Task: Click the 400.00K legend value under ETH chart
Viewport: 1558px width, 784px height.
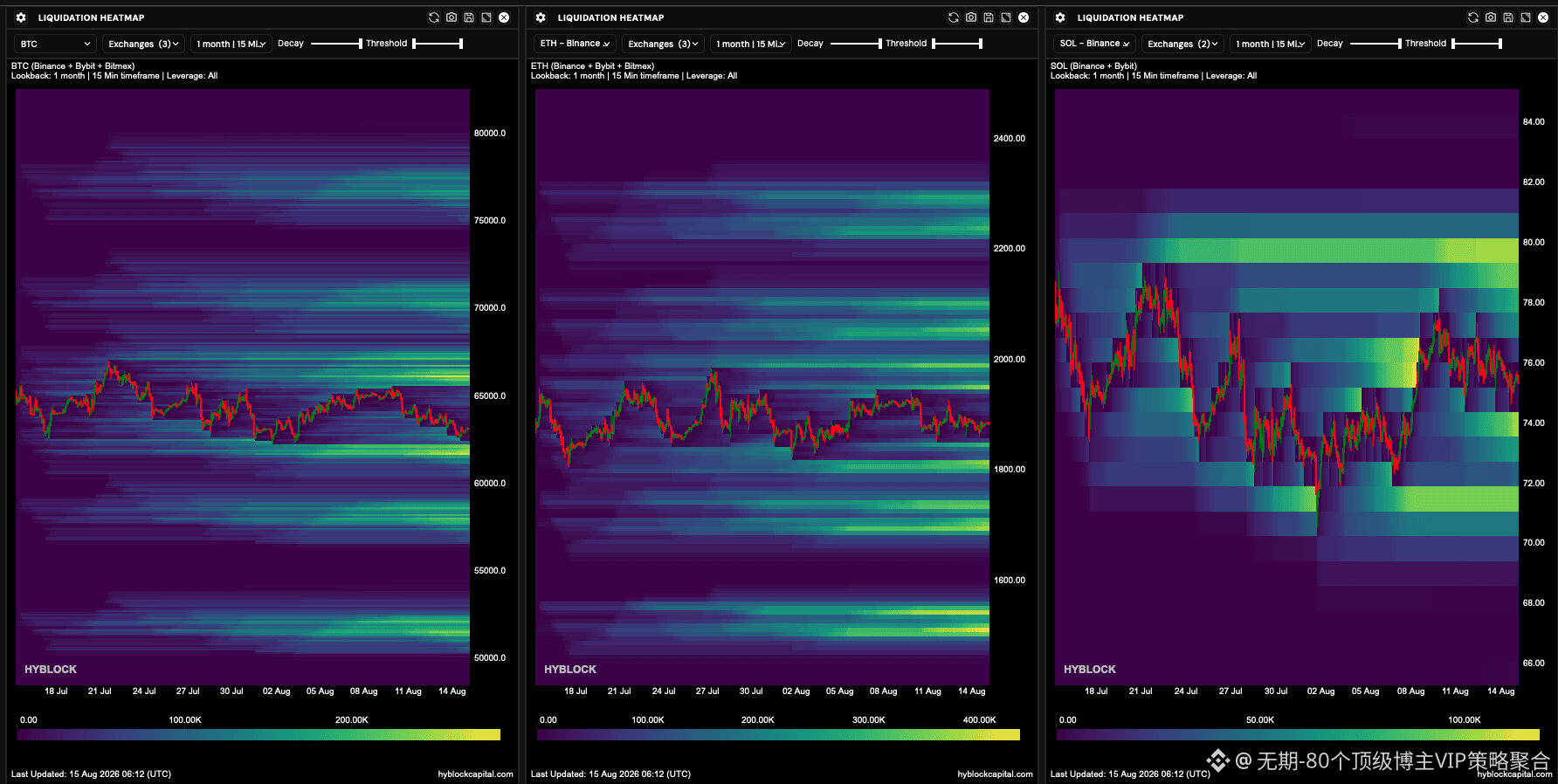Action: 979,720
